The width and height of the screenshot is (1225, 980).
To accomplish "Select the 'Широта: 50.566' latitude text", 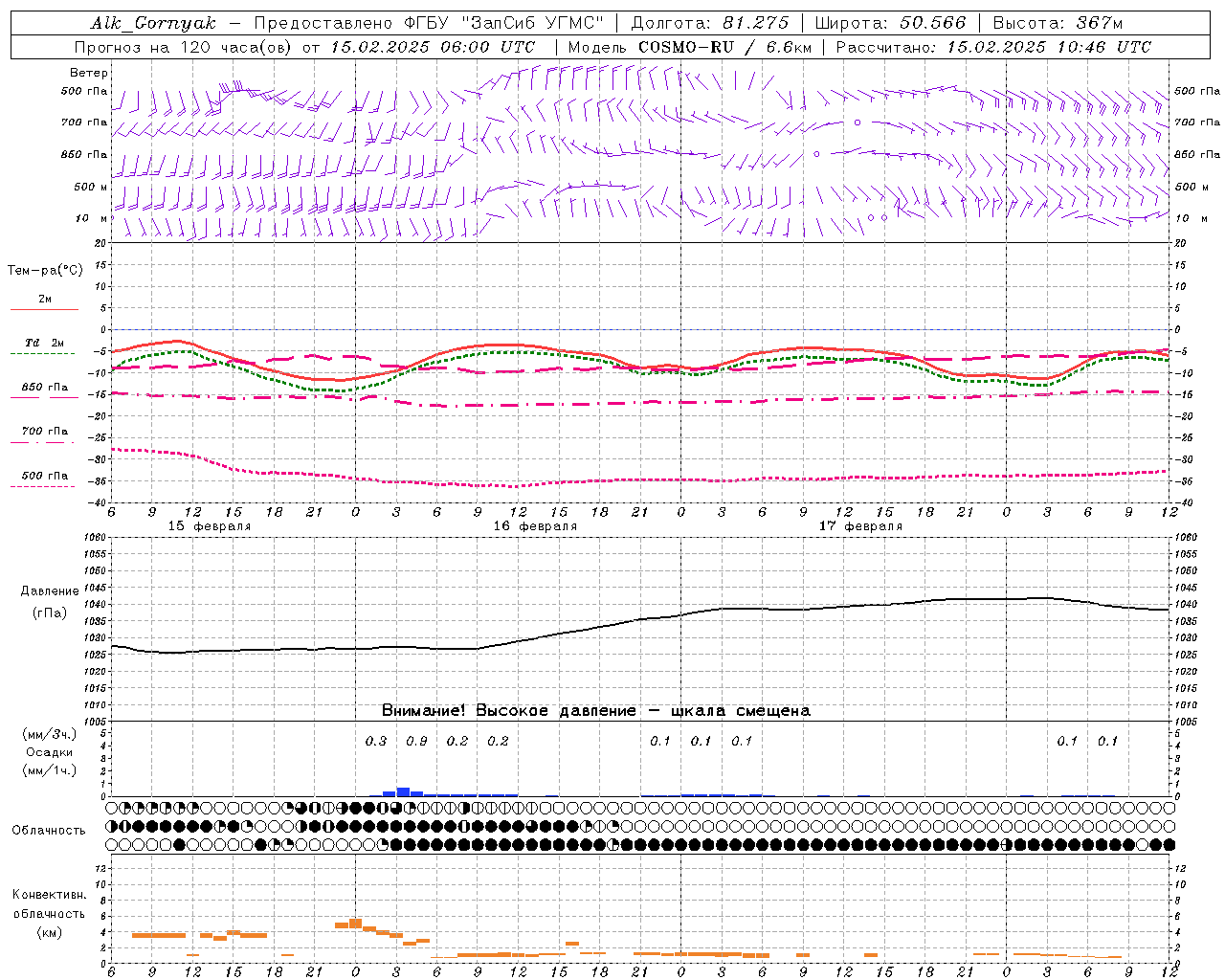I will click(x=891, y=23).
